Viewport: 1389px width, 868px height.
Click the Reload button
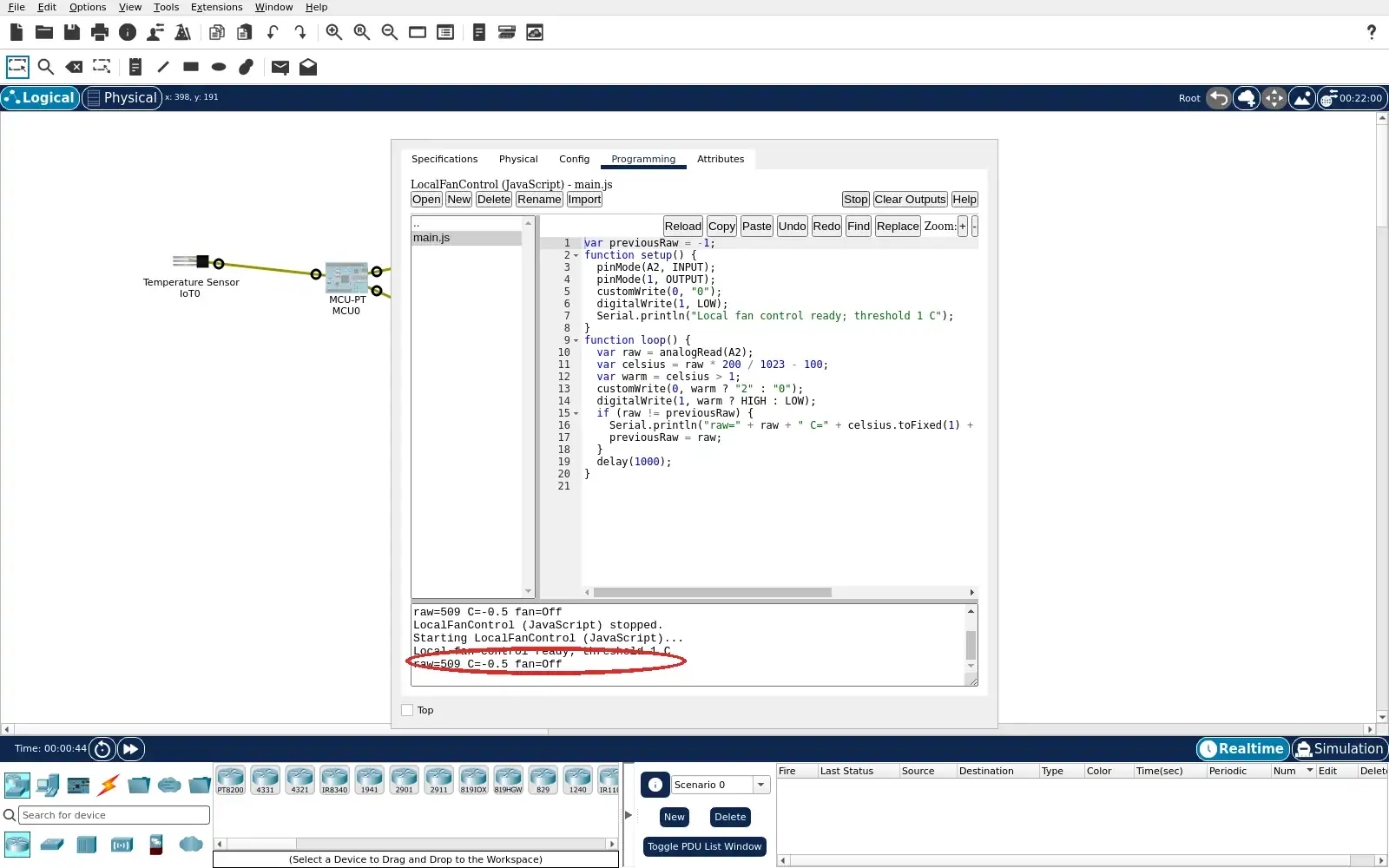[x=683, y=227]
